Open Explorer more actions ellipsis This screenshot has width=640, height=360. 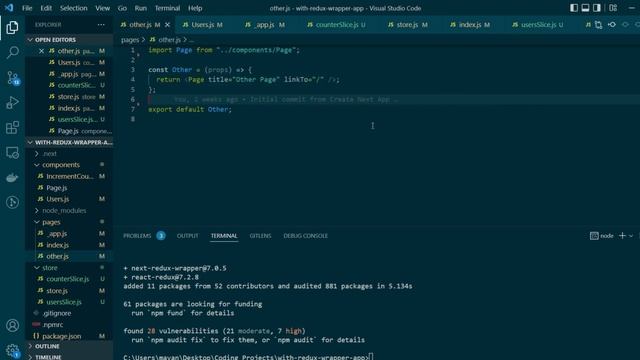tap(101, 25)
